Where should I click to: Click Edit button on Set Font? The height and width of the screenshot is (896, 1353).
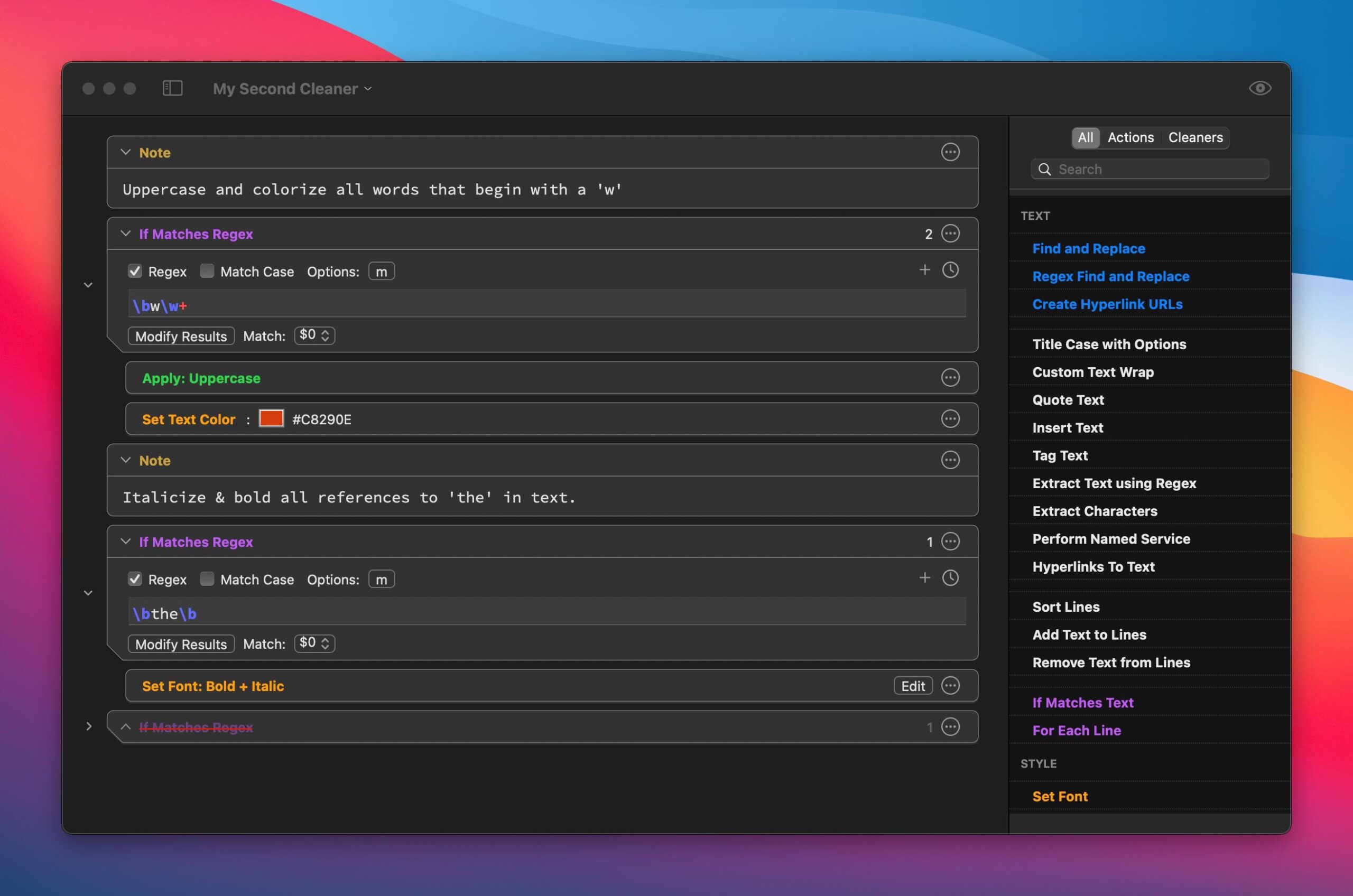pos(912,686)
